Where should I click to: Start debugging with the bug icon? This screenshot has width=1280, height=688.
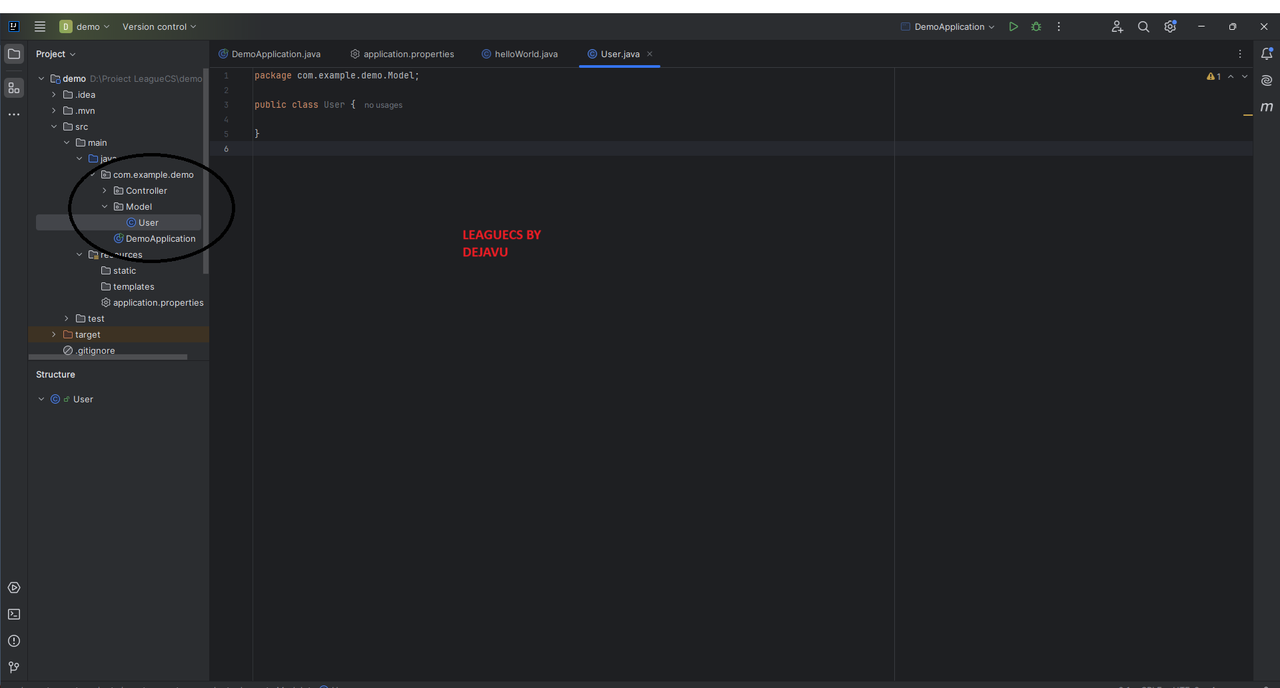(1036, 27)
